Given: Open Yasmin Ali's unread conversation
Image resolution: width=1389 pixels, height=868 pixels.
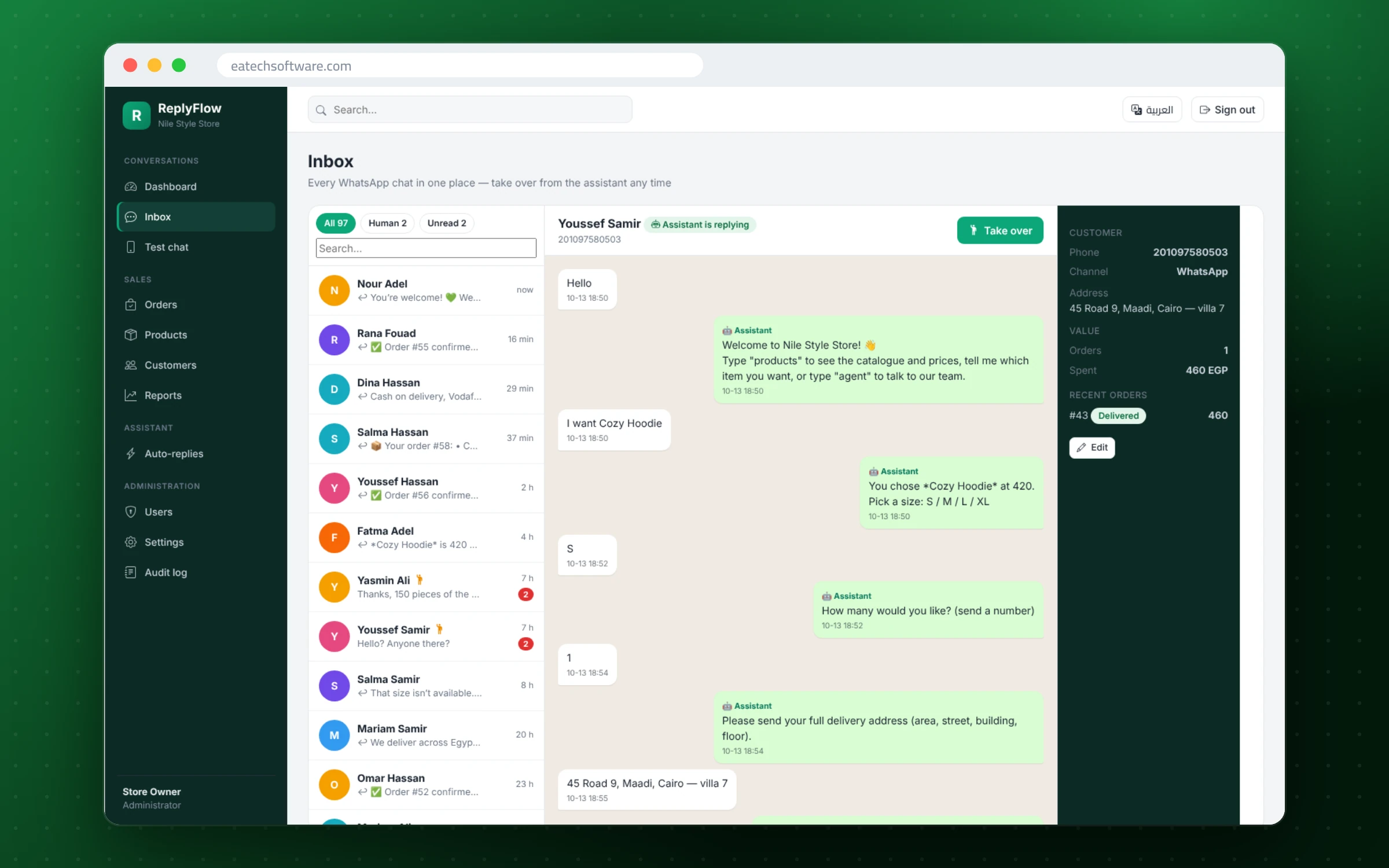Looking at the screenshot, I should [426, 587].
